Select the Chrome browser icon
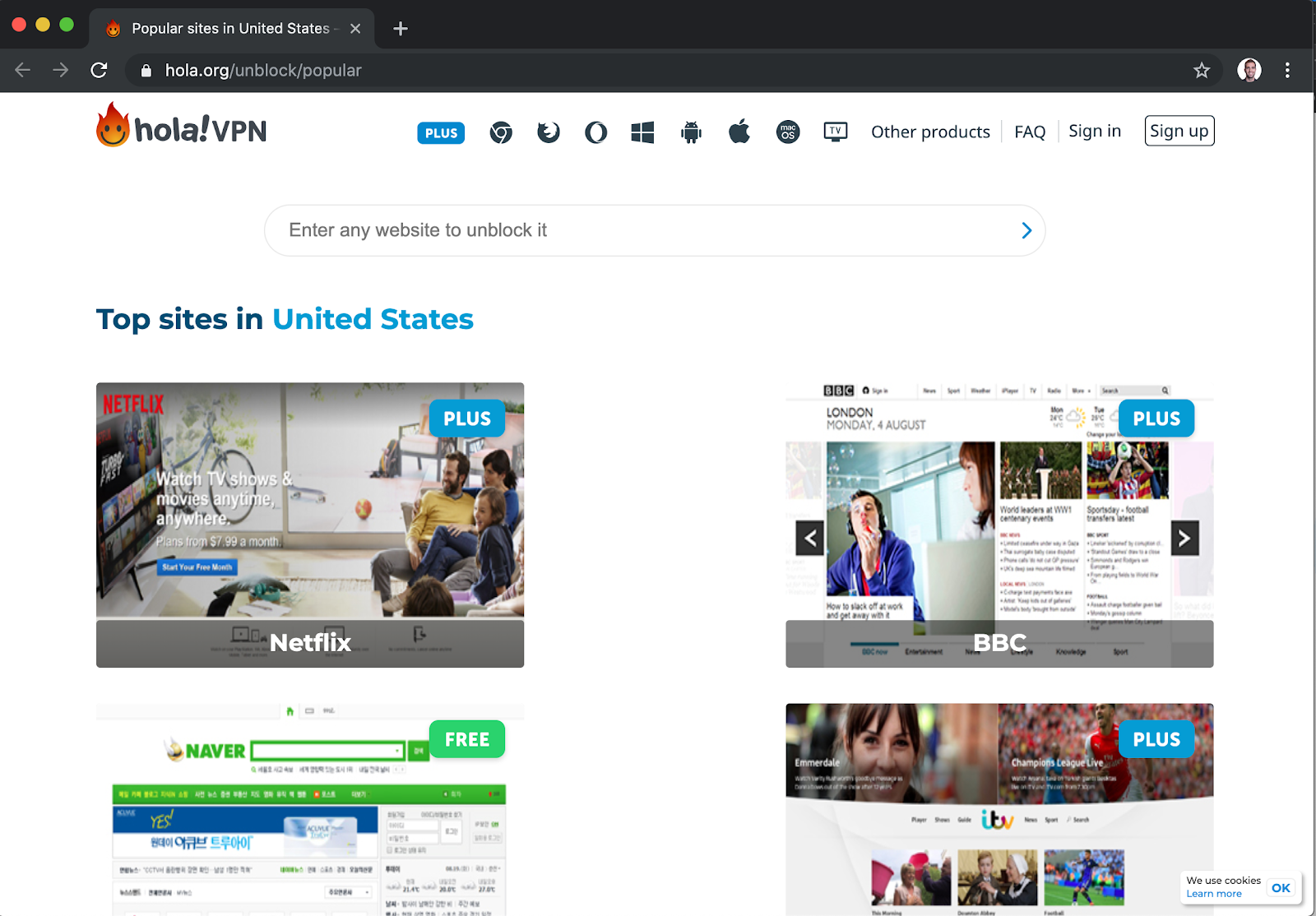The width and height of the screenshot is (1316, 916). coord(501,132)
